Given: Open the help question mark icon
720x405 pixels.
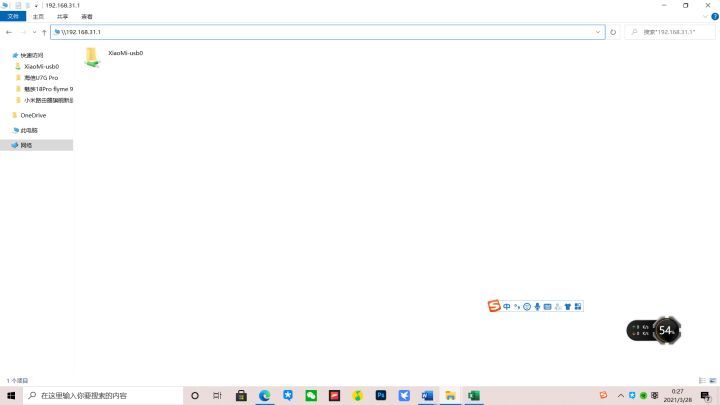Looking at the screenshot, I should [714, 17].
